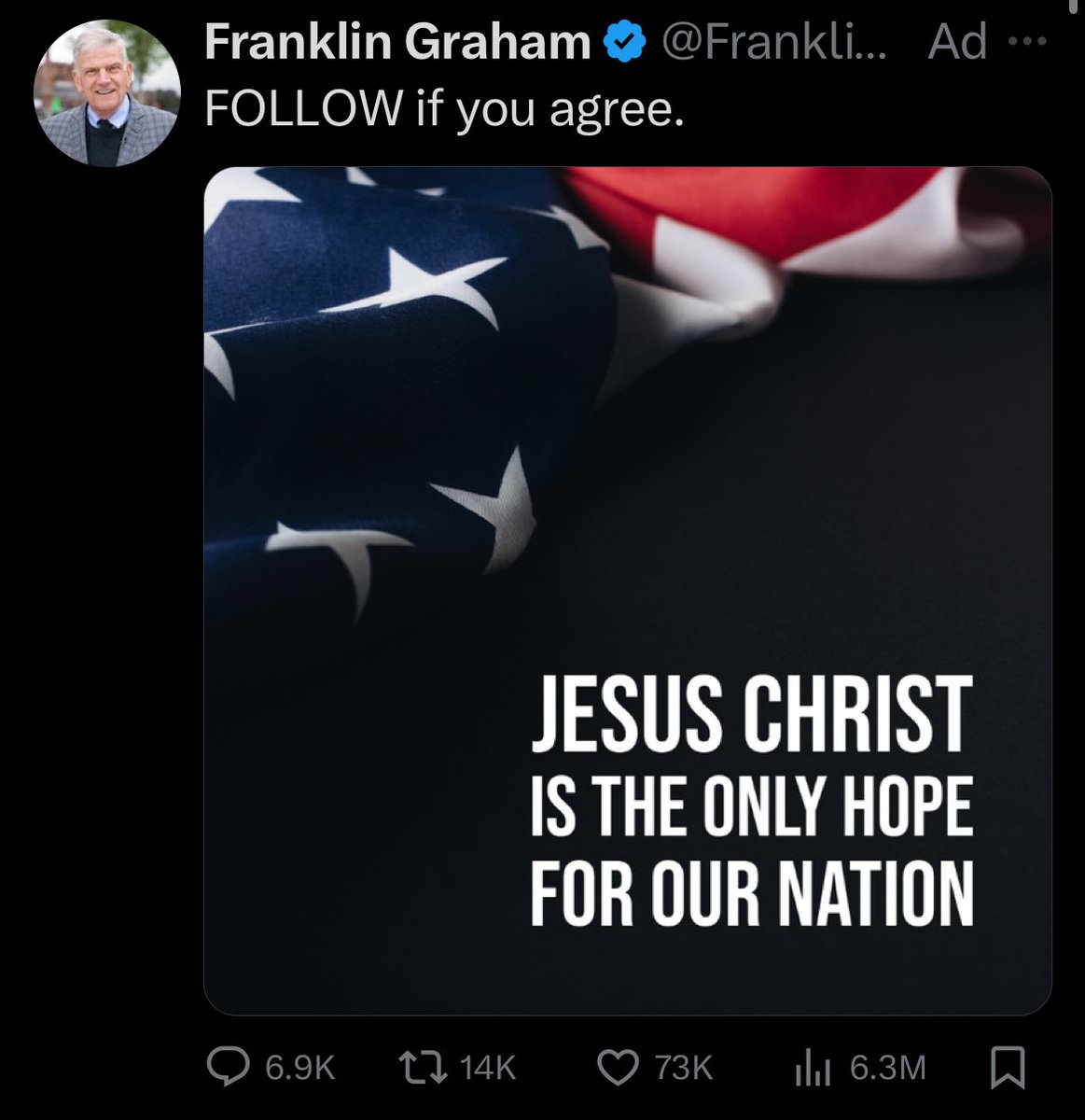Like the post with the heart icon
This screenshot has width=1085, height=1120.
pos(616,1068)
